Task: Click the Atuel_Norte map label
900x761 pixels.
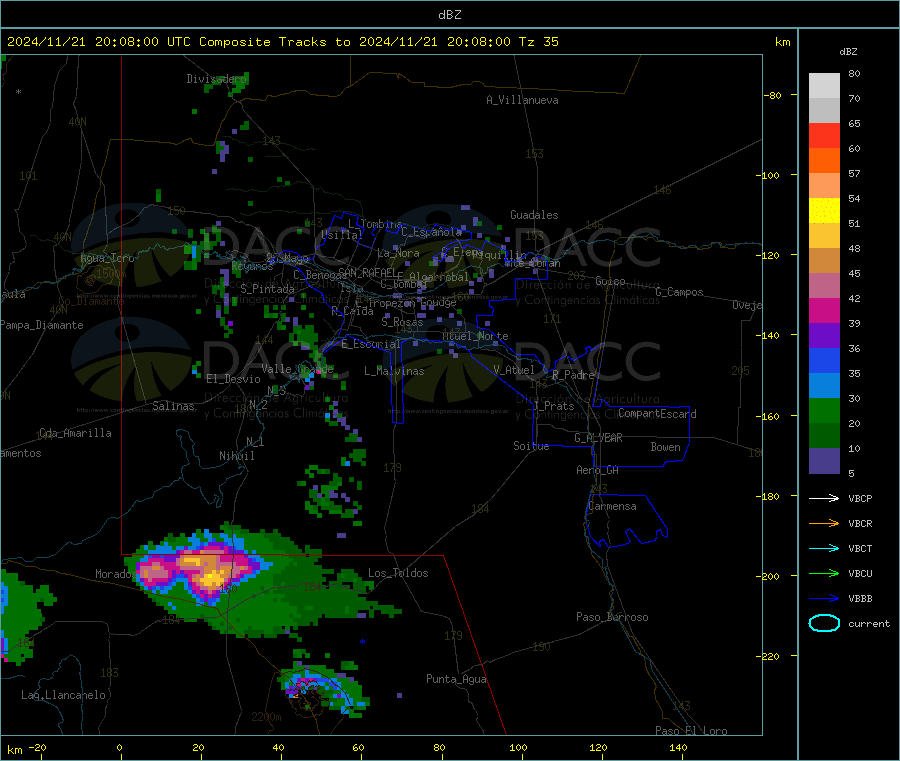Action: (475, 336)
